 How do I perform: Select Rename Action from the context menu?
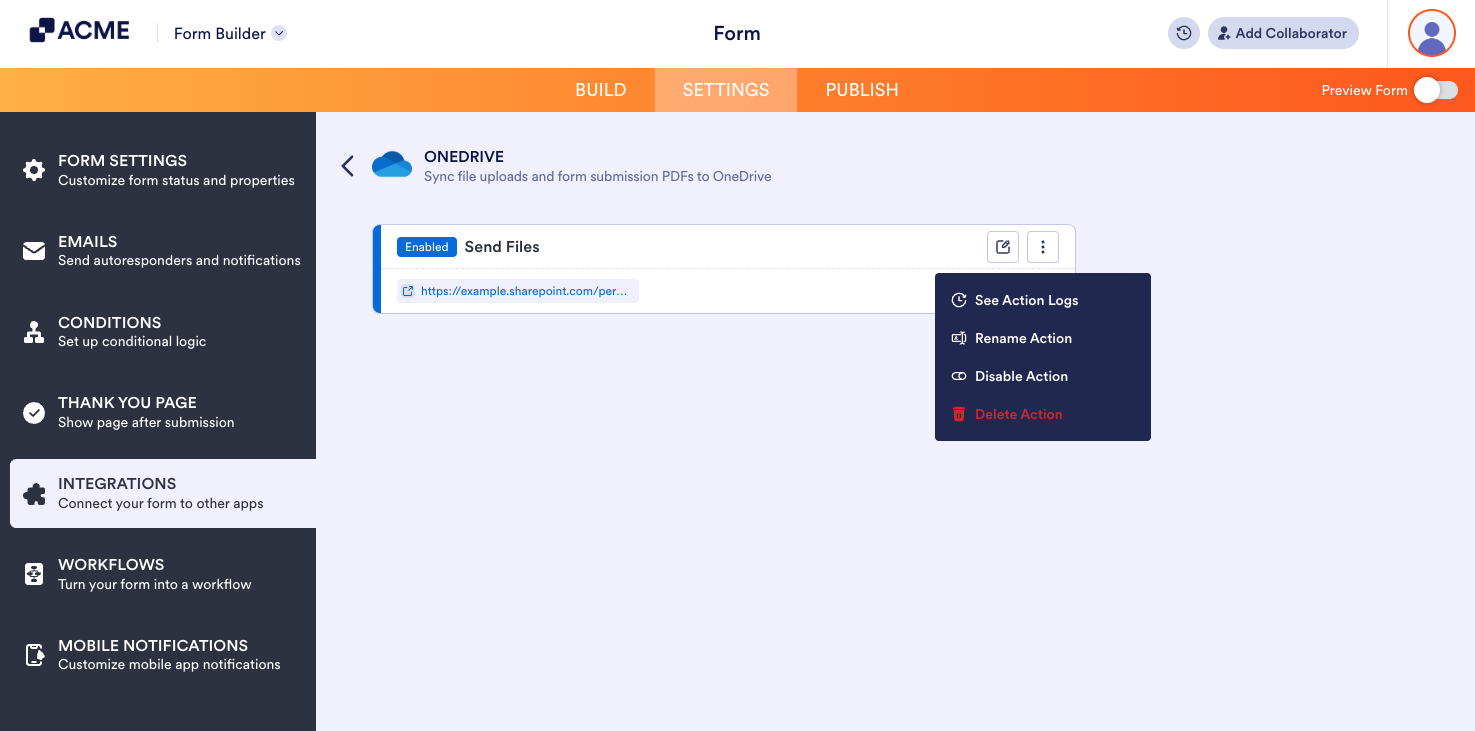click(1023, 338)
